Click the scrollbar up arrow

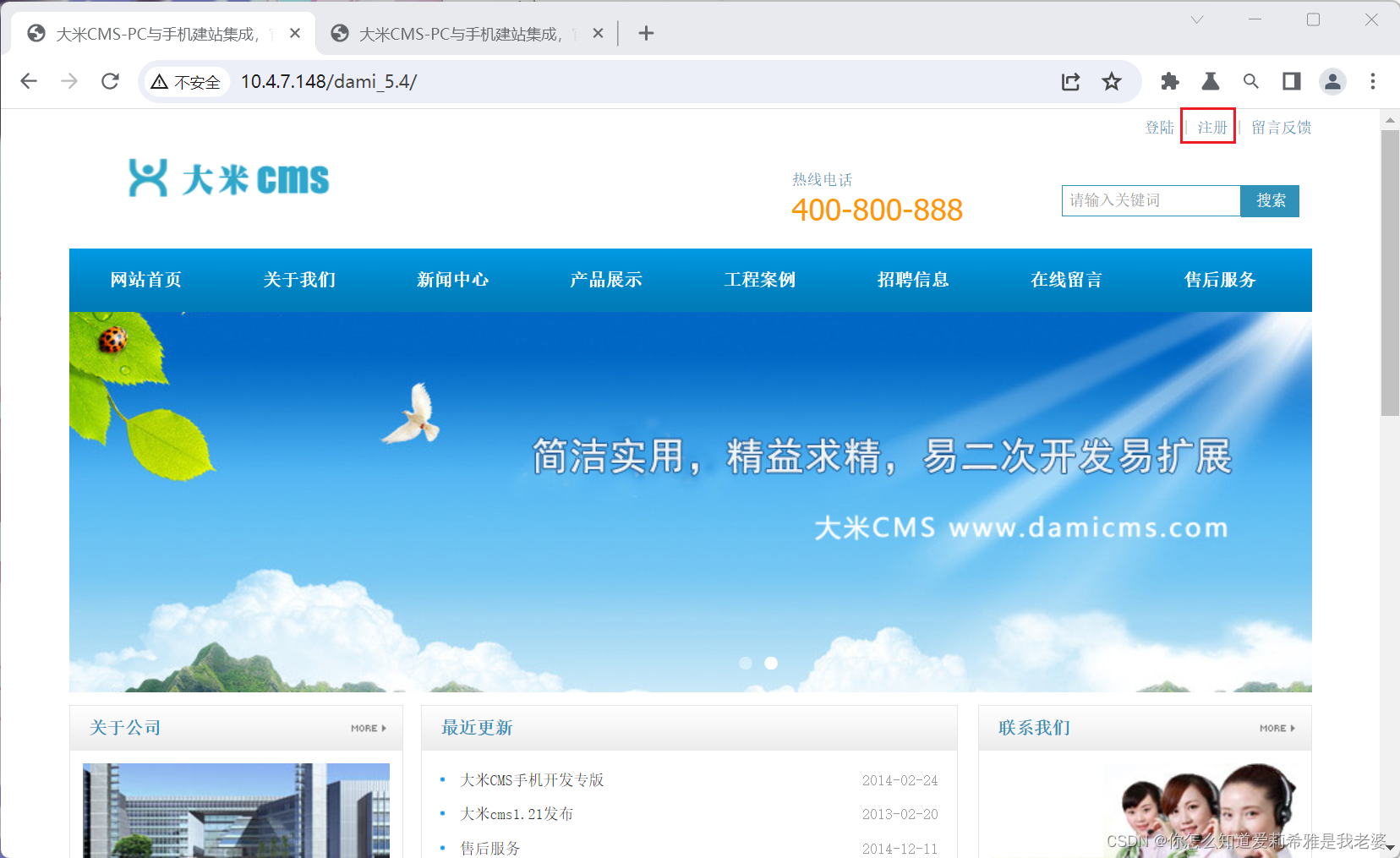coord(1390,120)
